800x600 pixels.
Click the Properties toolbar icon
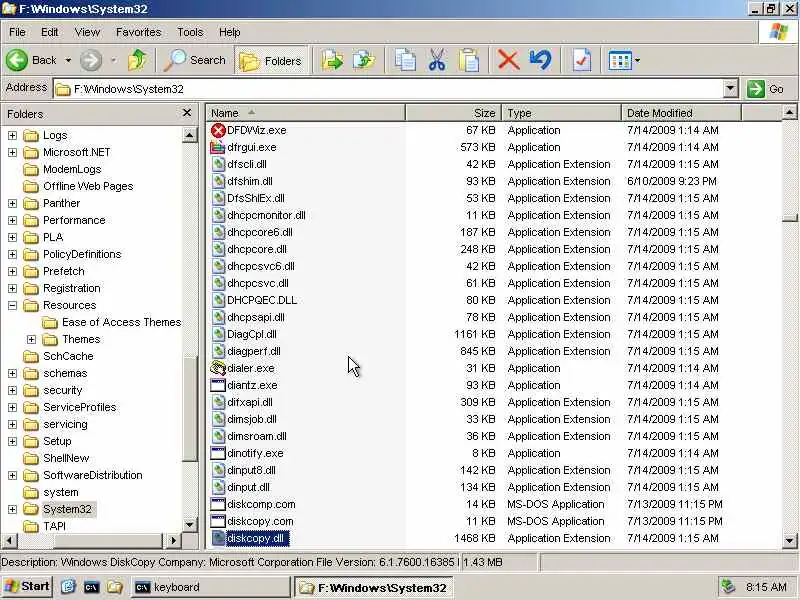click(582, 60)
